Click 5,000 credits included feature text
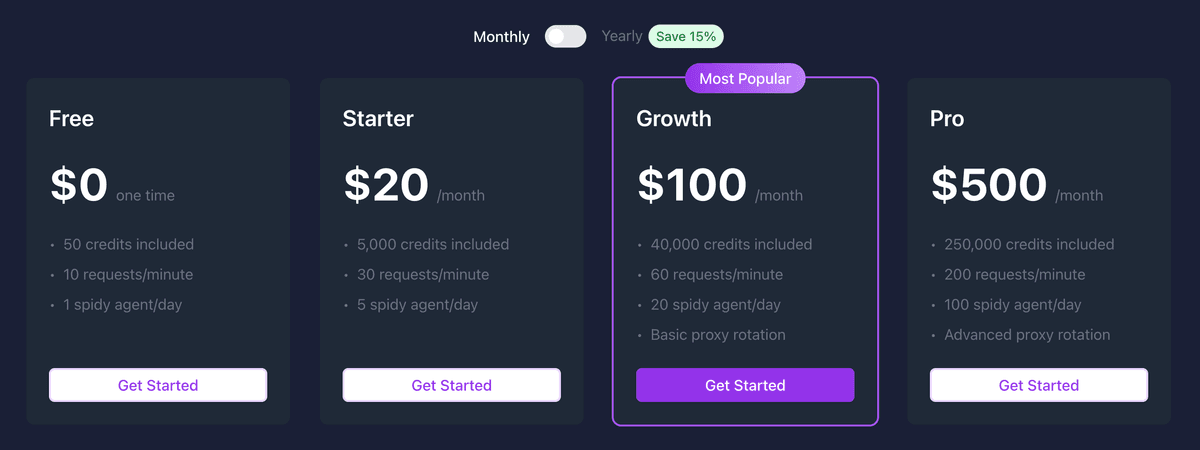The height and width of the screenshot is (450, 1200). click(433, 245)
